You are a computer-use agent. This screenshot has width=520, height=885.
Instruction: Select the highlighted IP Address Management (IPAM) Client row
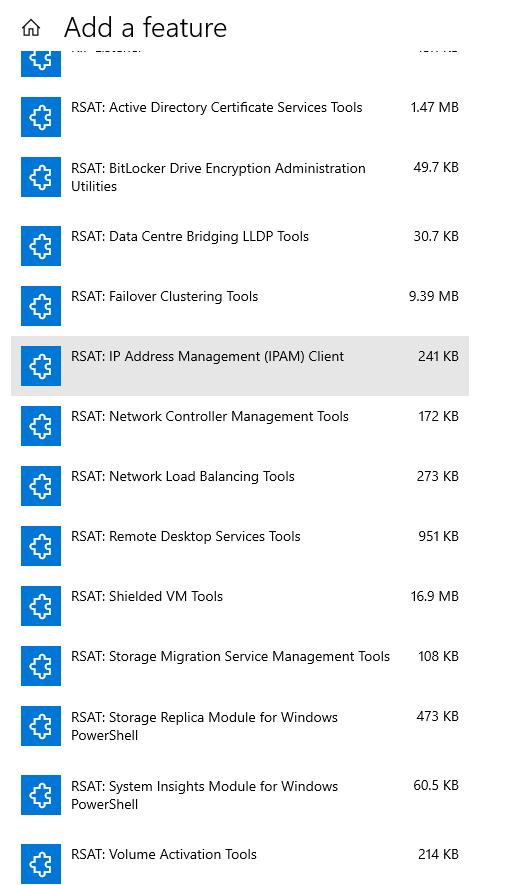[240, 366]
